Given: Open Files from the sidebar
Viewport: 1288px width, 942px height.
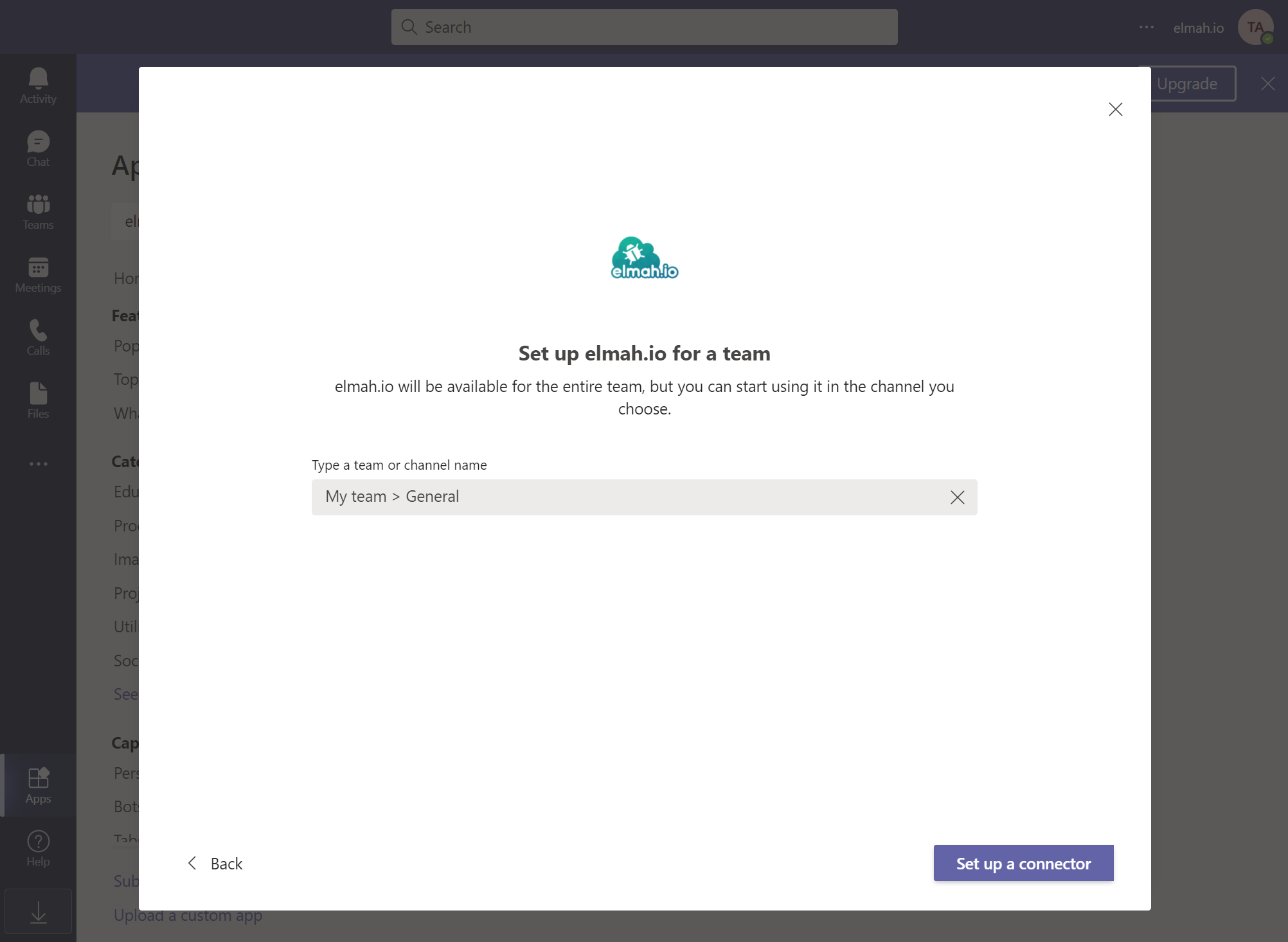Looking at the screenshot, I should coord(38,400).
